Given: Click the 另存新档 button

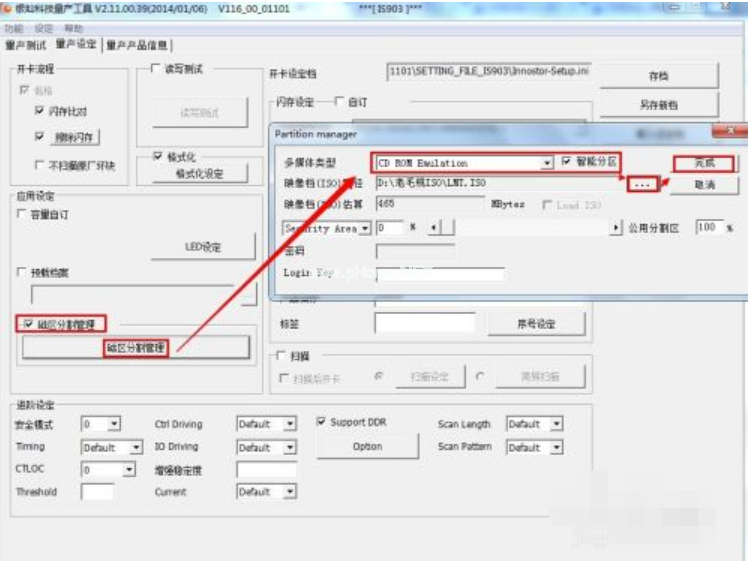Looking at the screenshot, I should click(658, 105).
